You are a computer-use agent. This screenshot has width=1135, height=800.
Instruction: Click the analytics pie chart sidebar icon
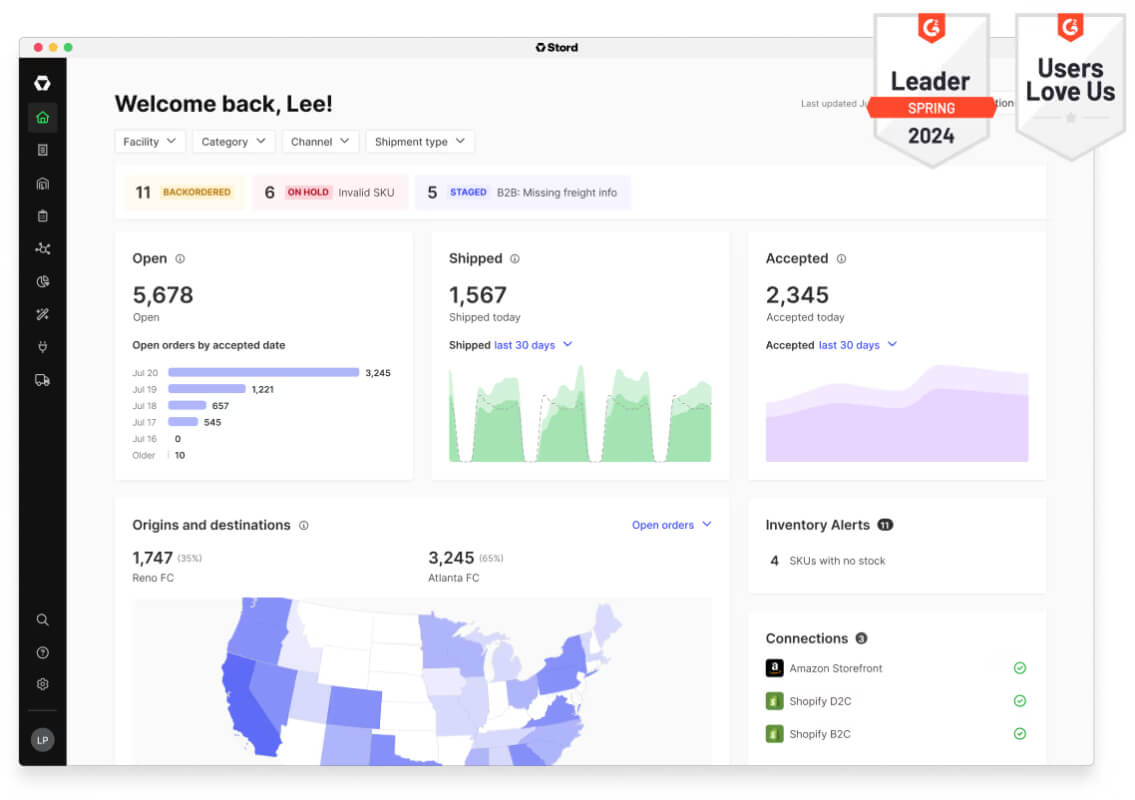[43, 282]
